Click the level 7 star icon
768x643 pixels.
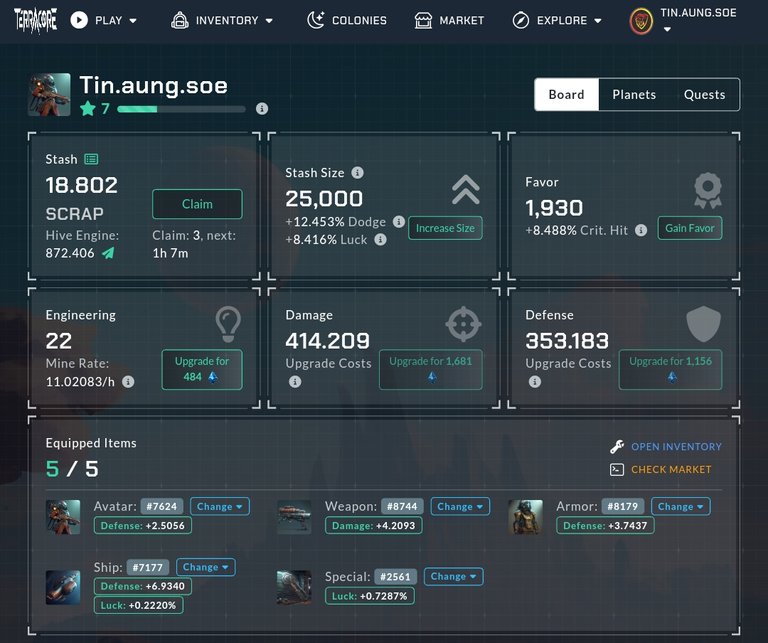[x=88, y=108]
